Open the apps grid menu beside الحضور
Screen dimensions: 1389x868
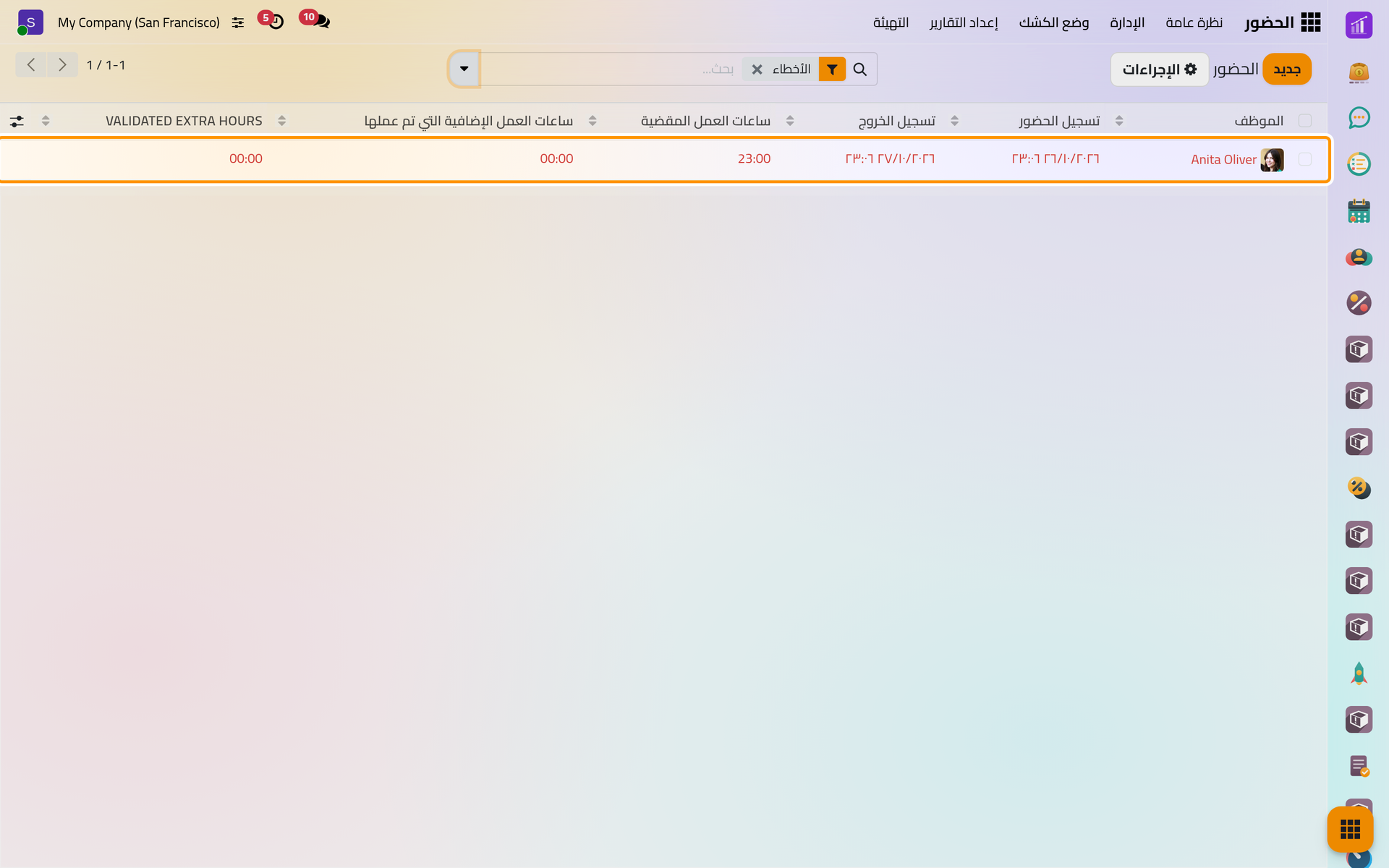(x=1310, y=22)
